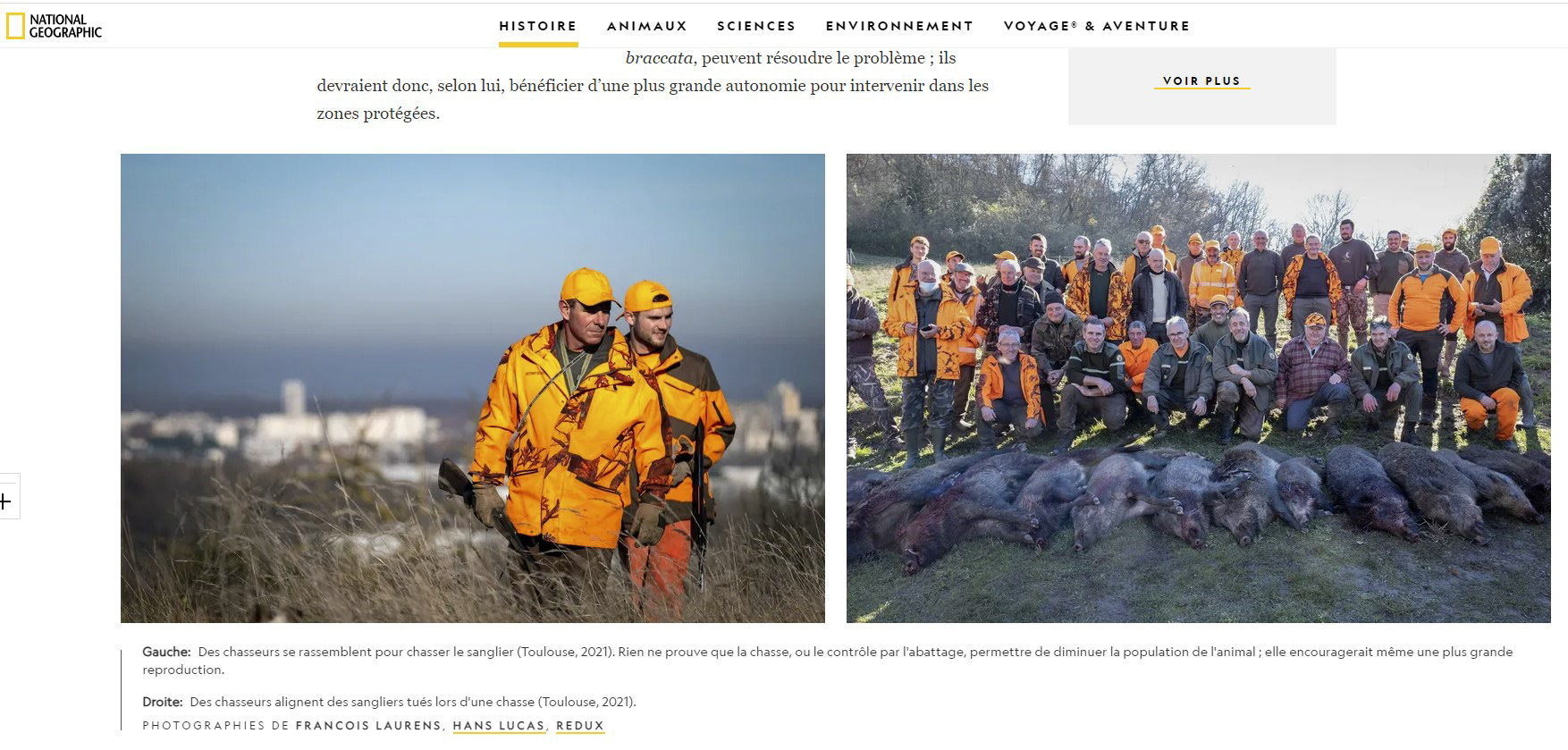Click the Gauche caption label

coord(166,653)
